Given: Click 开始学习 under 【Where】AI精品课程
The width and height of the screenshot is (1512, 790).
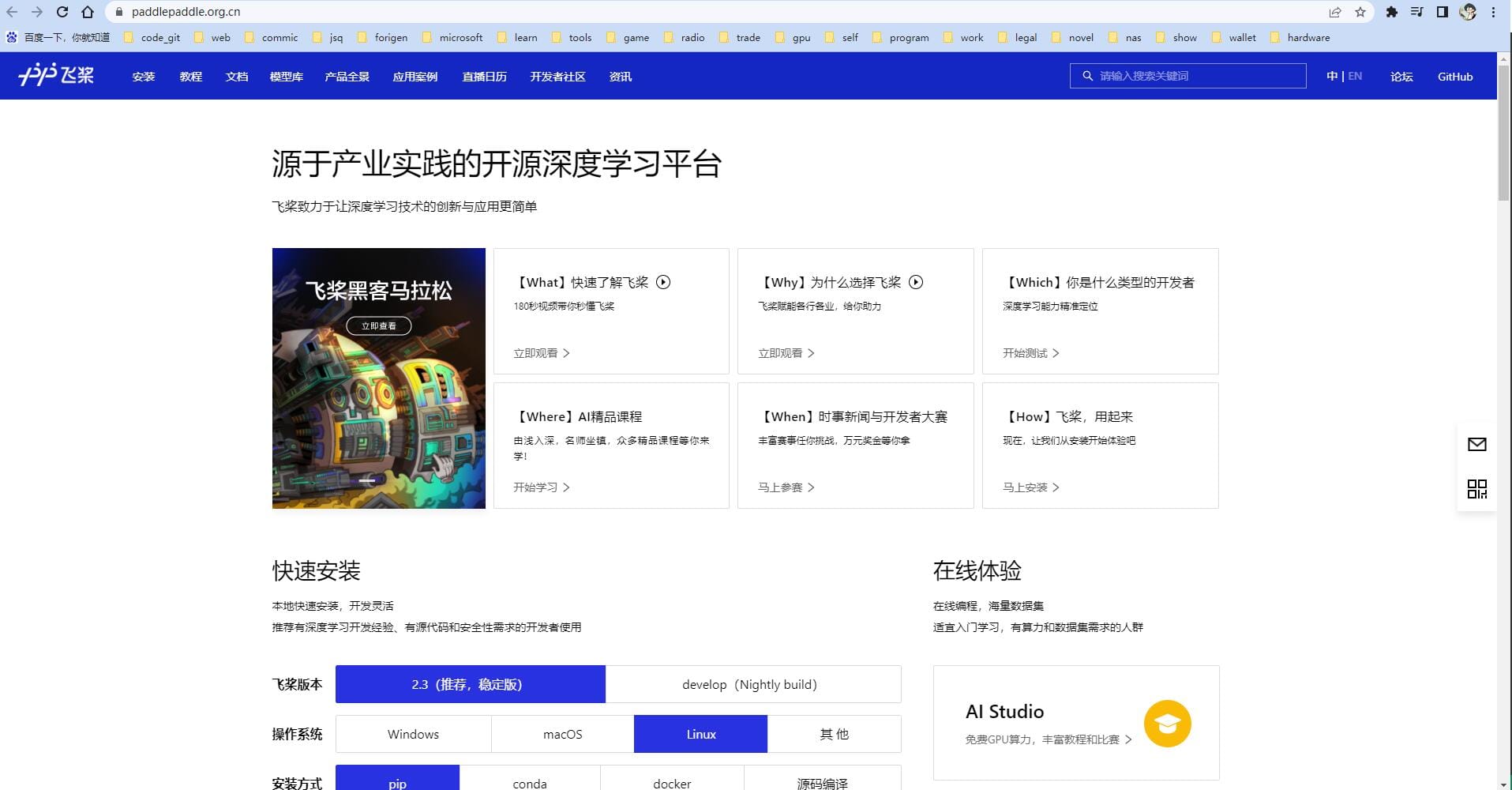Looking at the screenshot, I should (542, 487).
